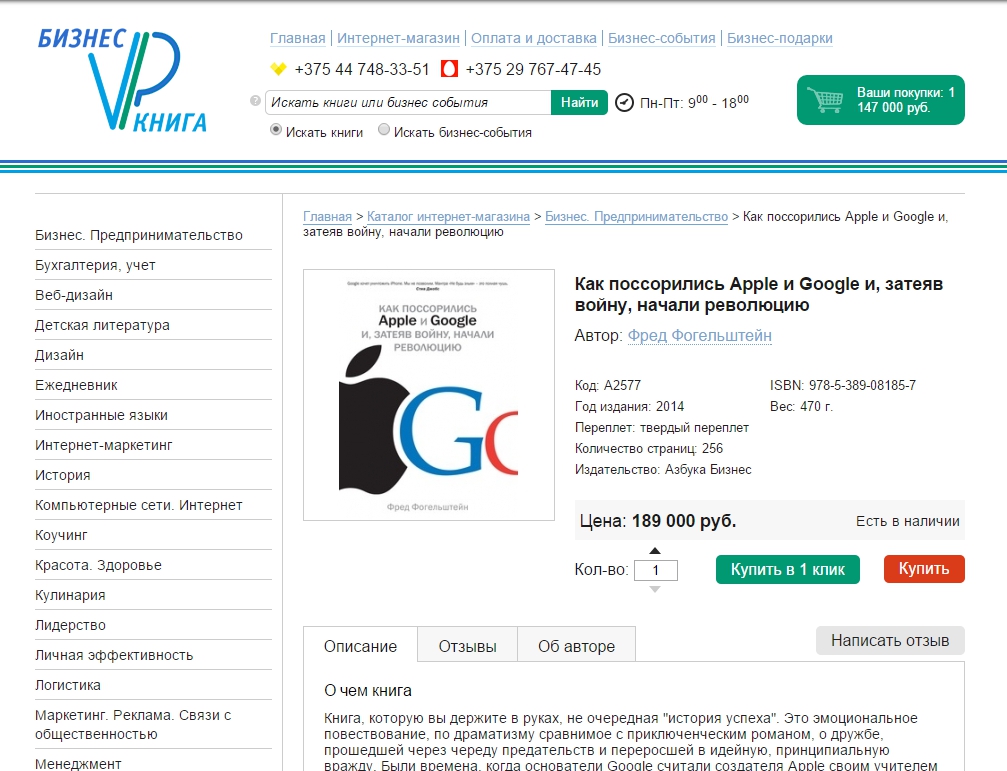Open the Бизнес-подарки menu item

[780, 38]
